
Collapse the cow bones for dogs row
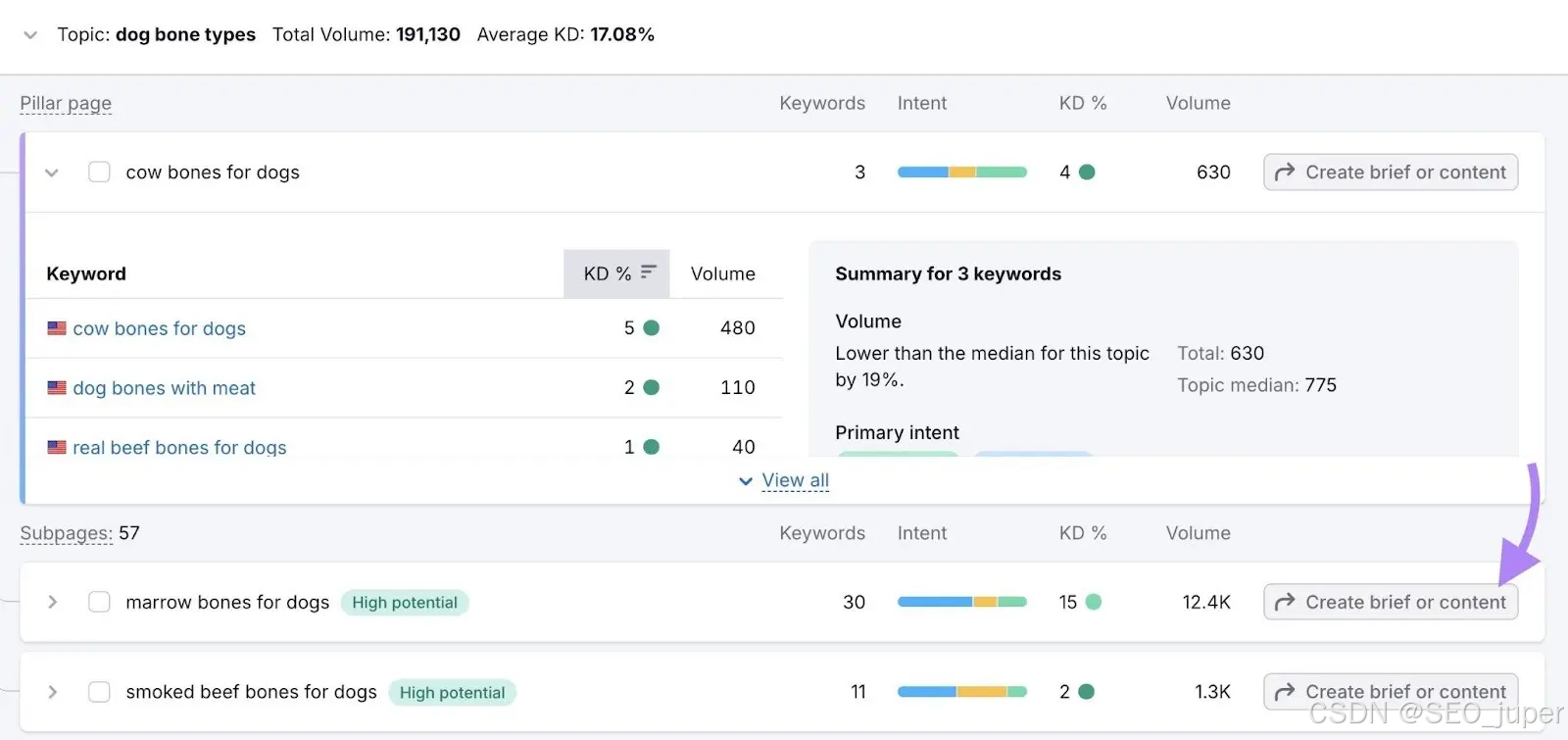coord(52,173)
